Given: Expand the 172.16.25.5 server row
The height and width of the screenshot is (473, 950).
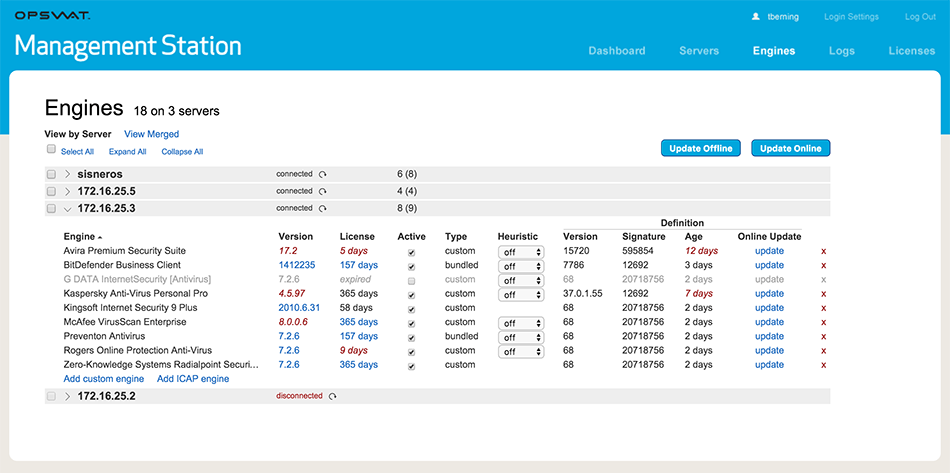Looking at the screenshot, I should tap(68, 191).
